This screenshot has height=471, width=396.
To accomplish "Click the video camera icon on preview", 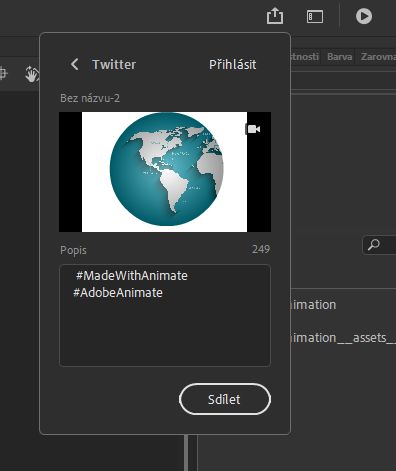I will (x=253, y=129).
